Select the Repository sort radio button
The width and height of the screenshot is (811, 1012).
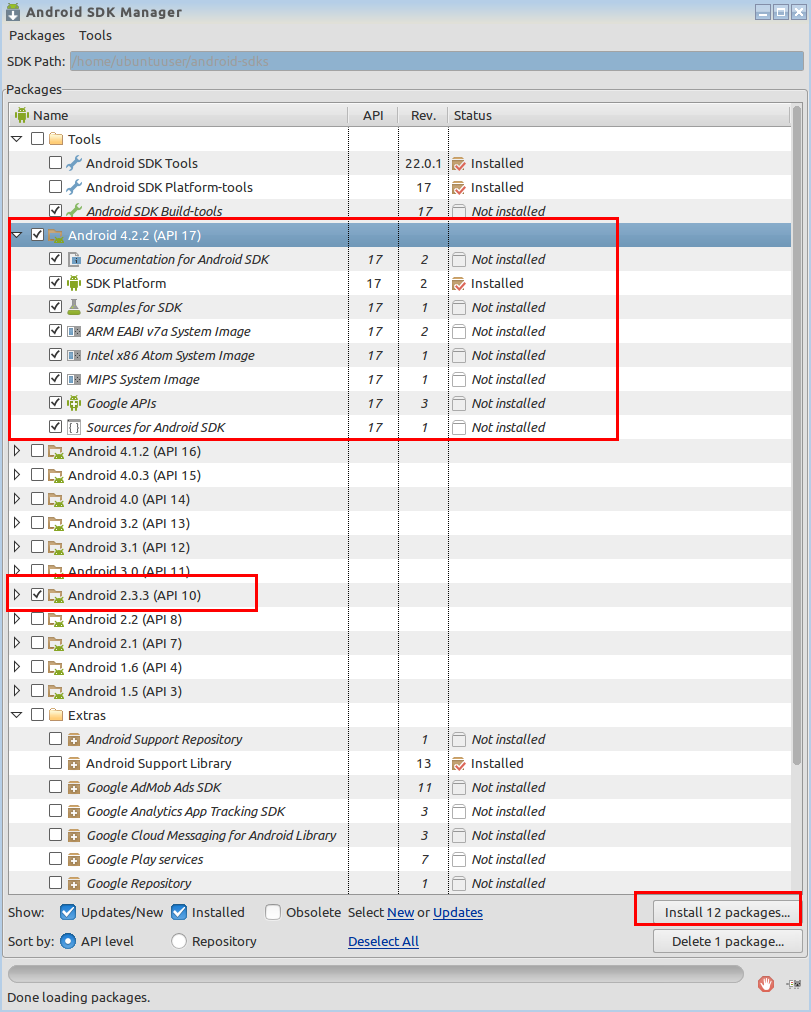point(179,941)
